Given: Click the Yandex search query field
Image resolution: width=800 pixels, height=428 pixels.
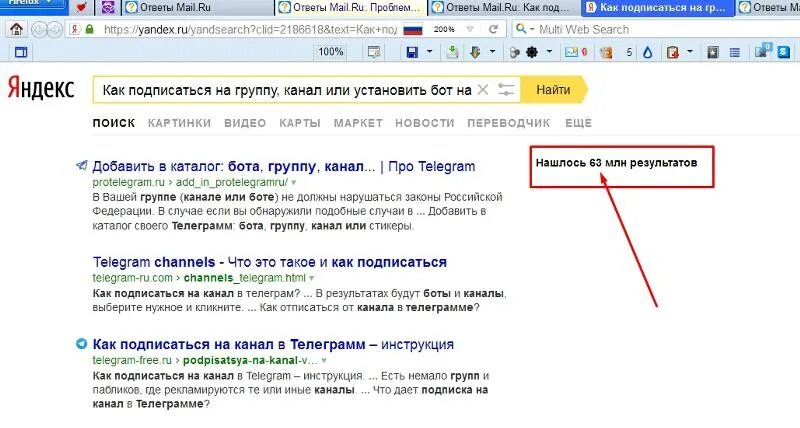Looking at the screenshot, I should pyautogui.click(x=287, y=90).
